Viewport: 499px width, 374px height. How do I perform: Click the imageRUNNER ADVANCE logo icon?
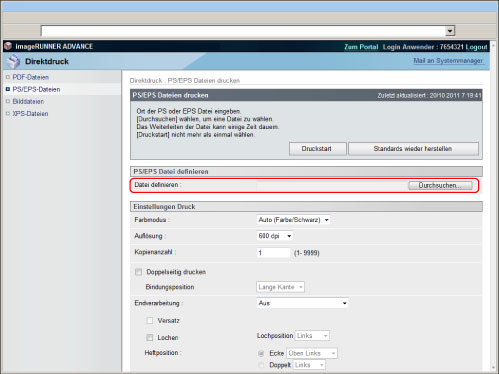click(x=8, y=46)
